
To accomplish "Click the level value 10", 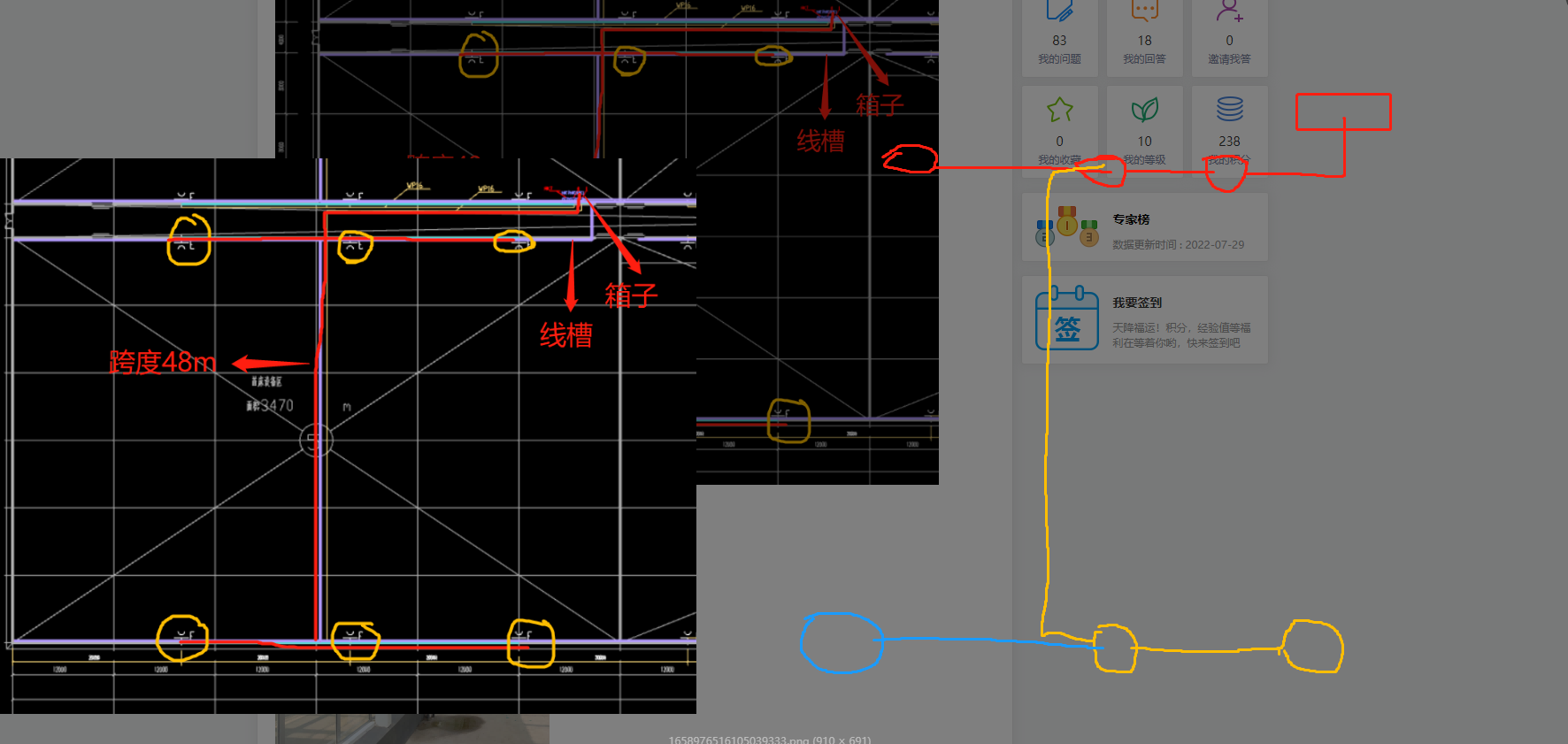I will [x=1145, y=142].
